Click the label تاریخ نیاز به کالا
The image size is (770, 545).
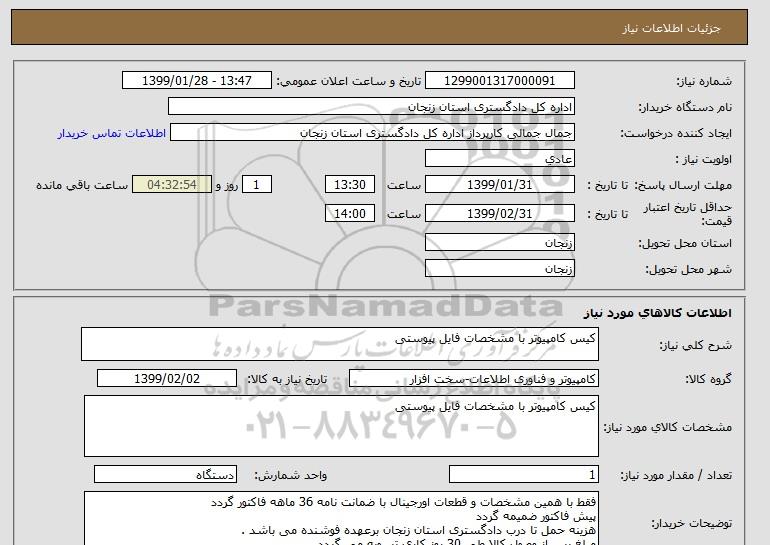[287, 379]
